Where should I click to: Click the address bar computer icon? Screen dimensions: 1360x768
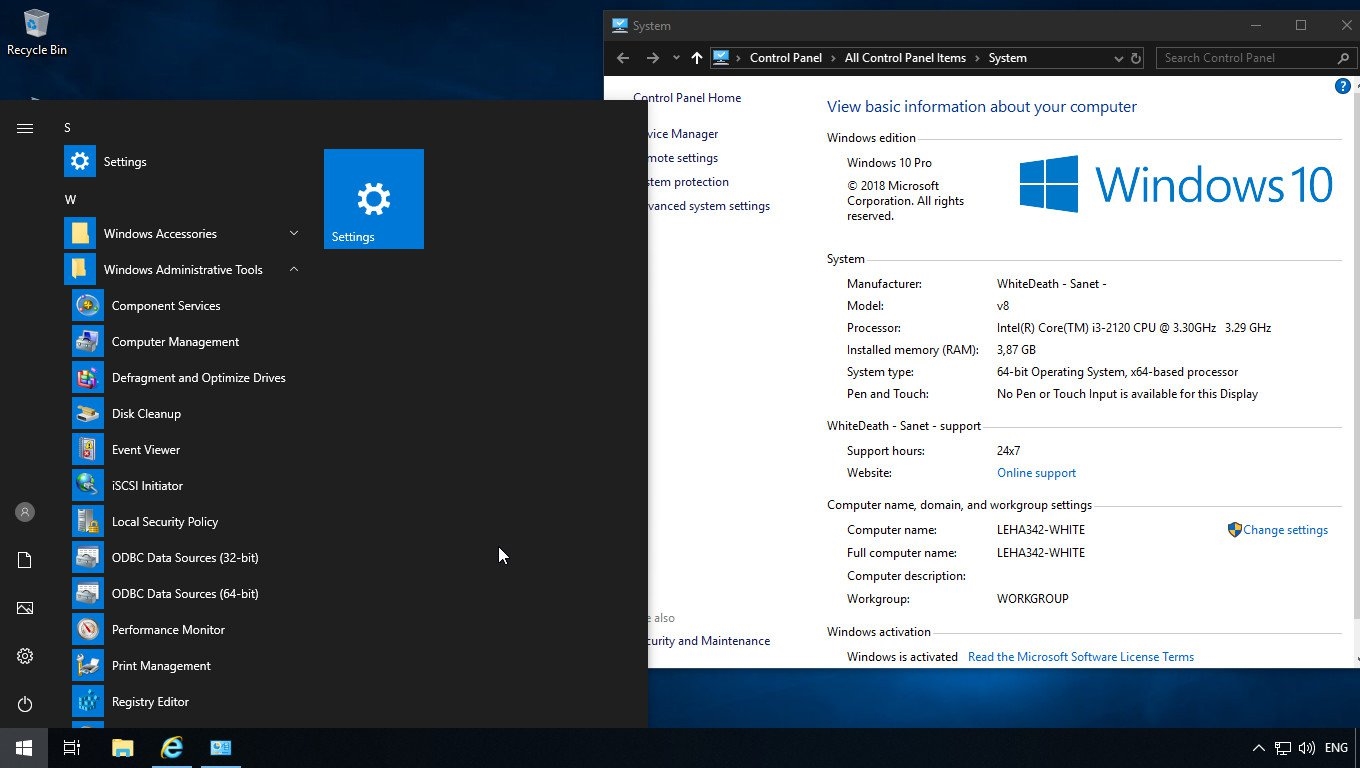point(720,58)
